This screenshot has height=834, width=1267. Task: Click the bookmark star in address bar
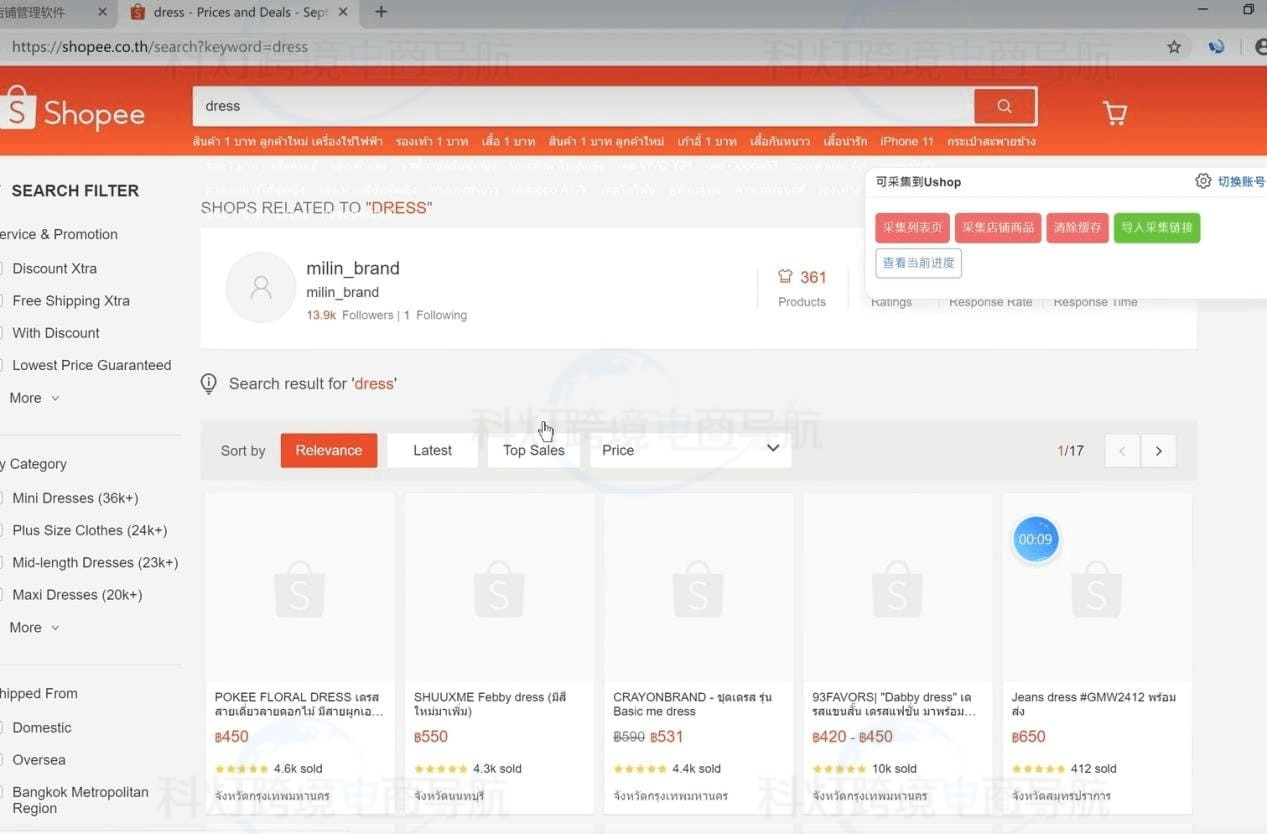1174,47
